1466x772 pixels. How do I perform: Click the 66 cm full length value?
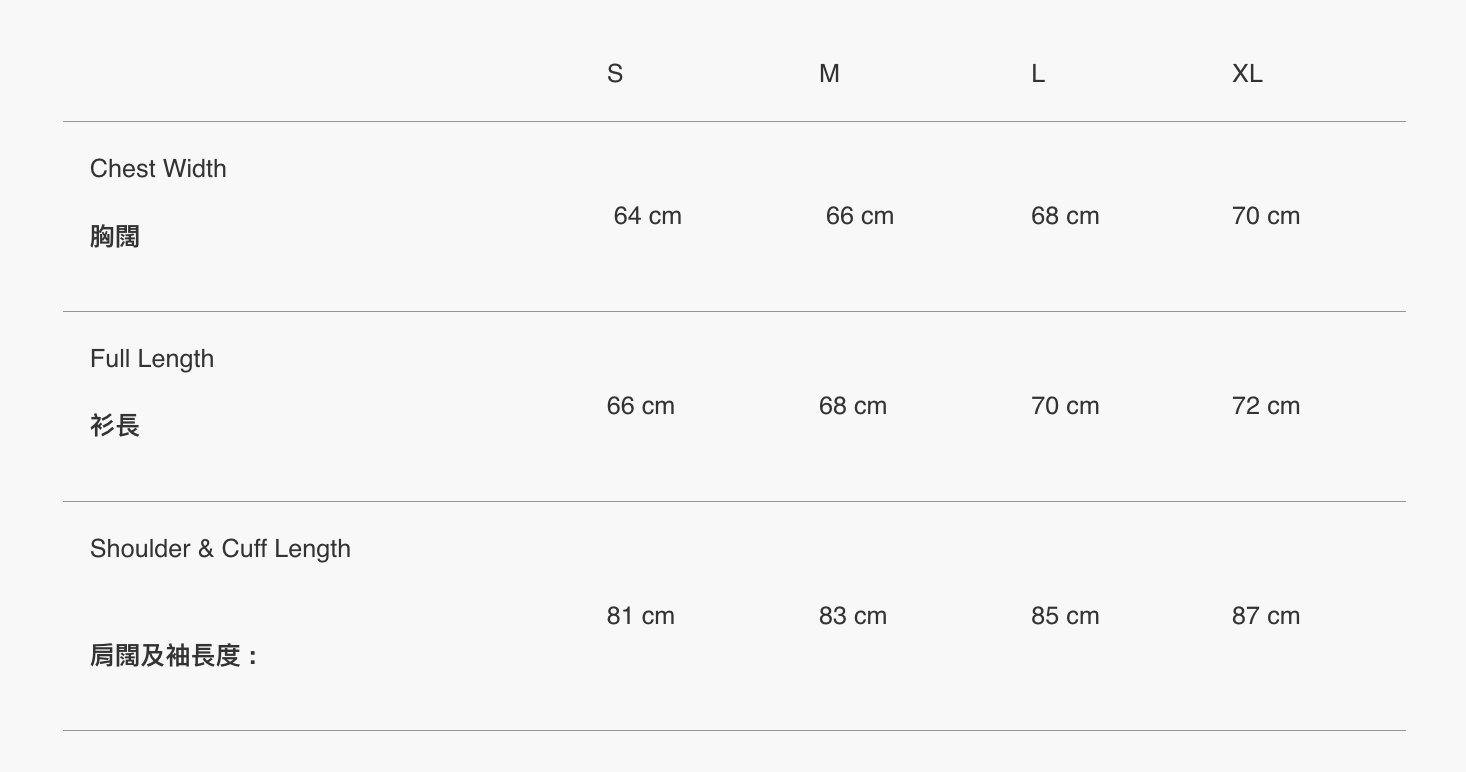tap(641, 406)
